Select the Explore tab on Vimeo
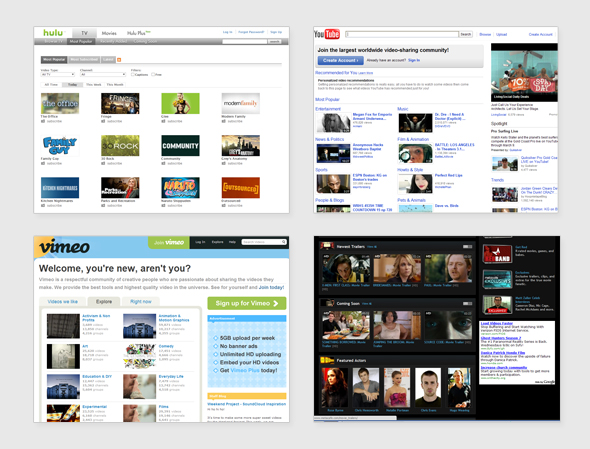590x449 pixels. click(104, 301)
